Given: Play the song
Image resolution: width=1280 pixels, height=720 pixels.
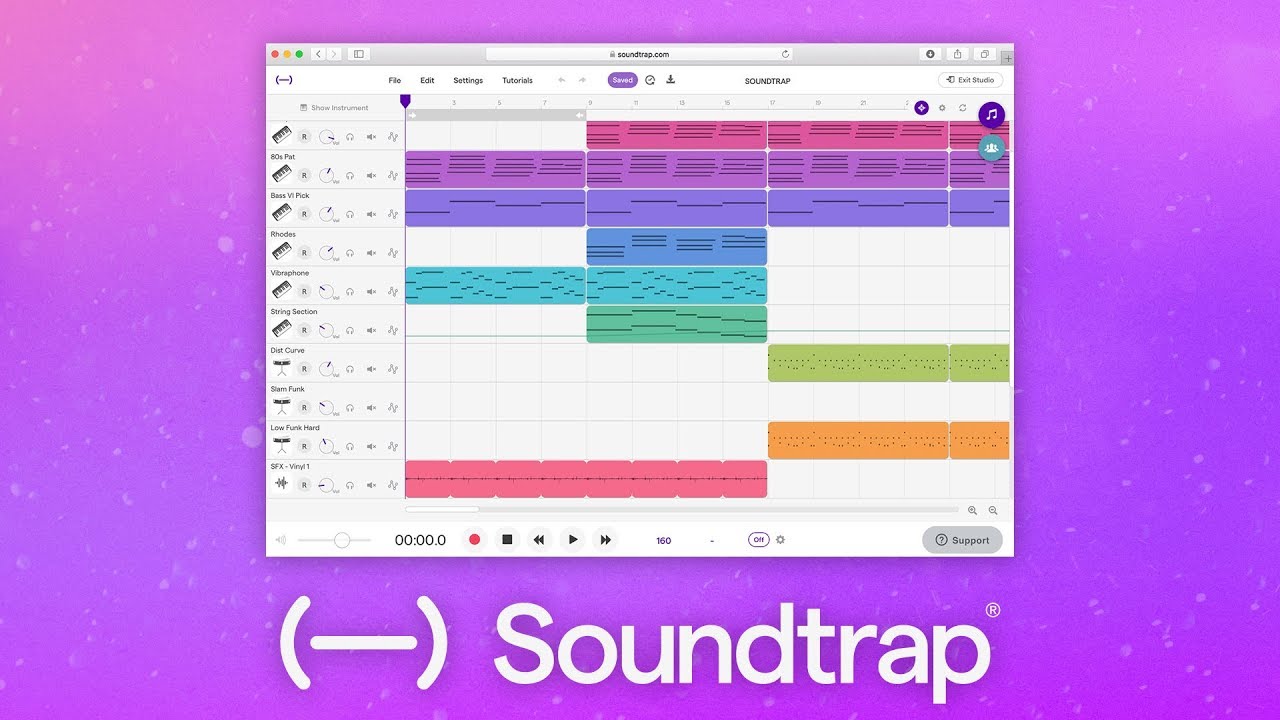Looking at the screenshot, I should pyautogui.click(x=573, y=539).
